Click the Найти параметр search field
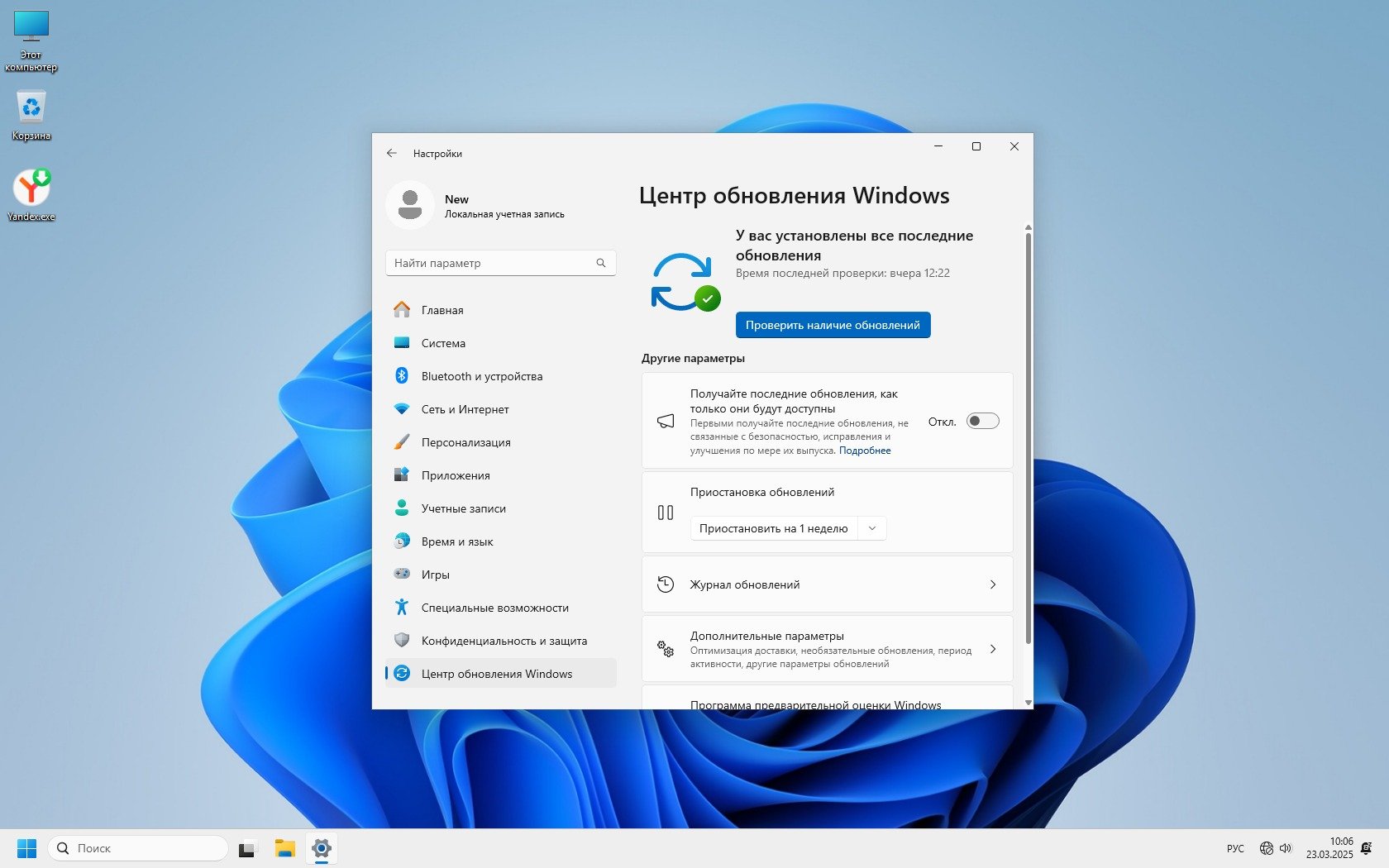Viewport: 1389px width, 868px height. (x=493, y=263)
